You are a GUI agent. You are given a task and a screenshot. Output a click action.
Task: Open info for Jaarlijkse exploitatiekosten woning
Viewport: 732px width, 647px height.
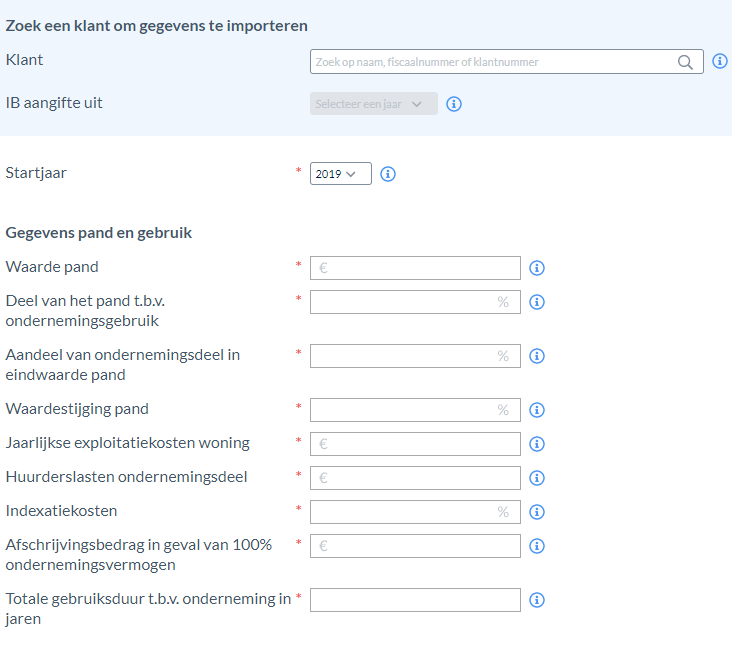pos(536,444)
